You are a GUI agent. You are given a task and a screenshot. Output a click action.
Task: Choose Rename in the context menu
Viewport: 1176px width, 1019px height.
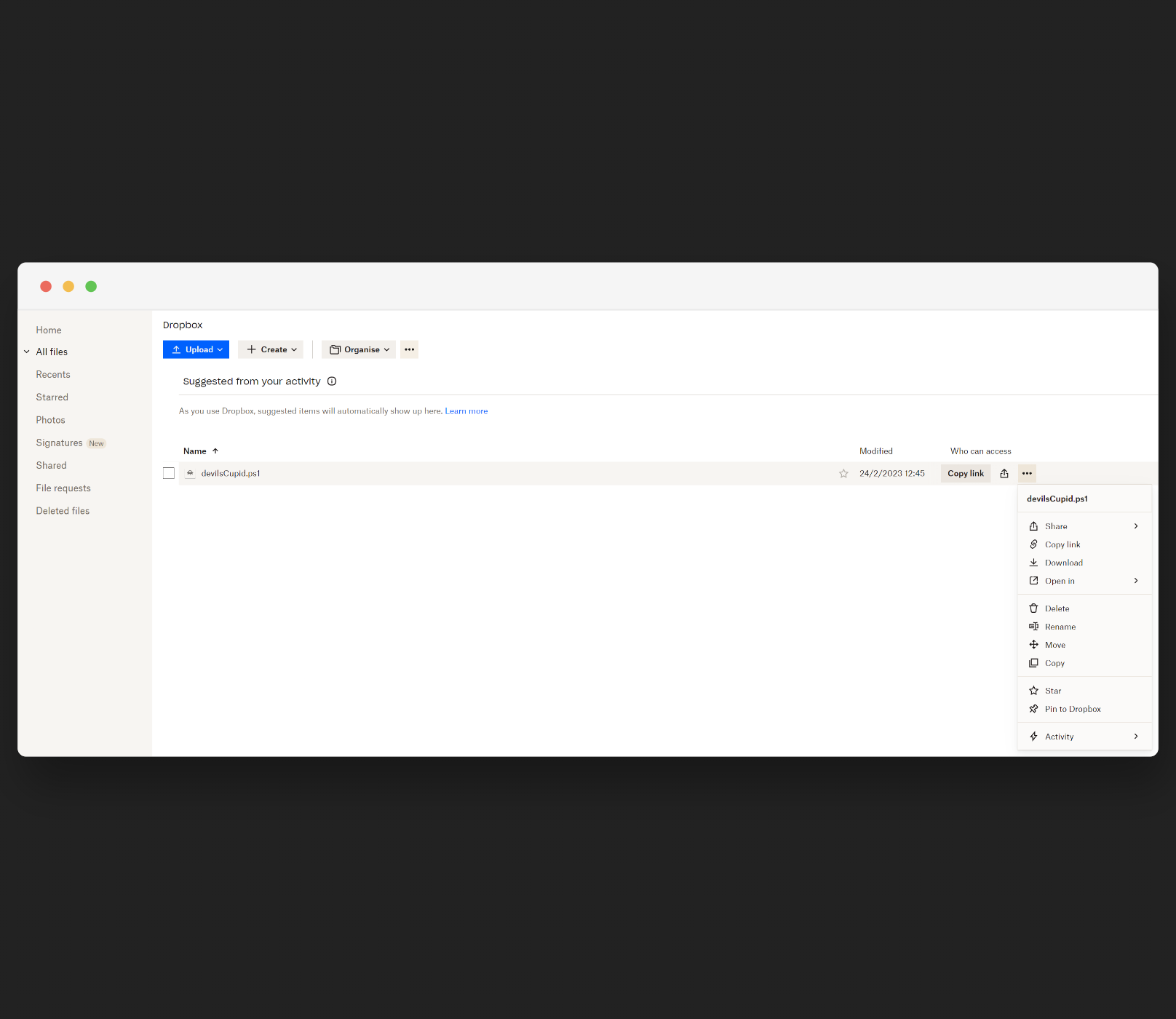click(x=1084, y=627)
